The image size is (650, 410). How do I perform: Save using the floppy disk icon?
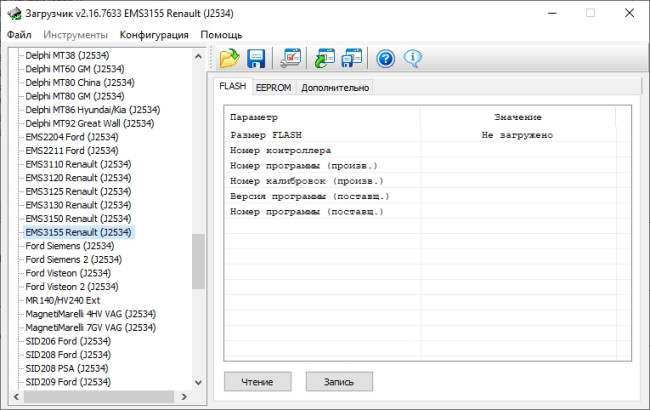point(256,58)
